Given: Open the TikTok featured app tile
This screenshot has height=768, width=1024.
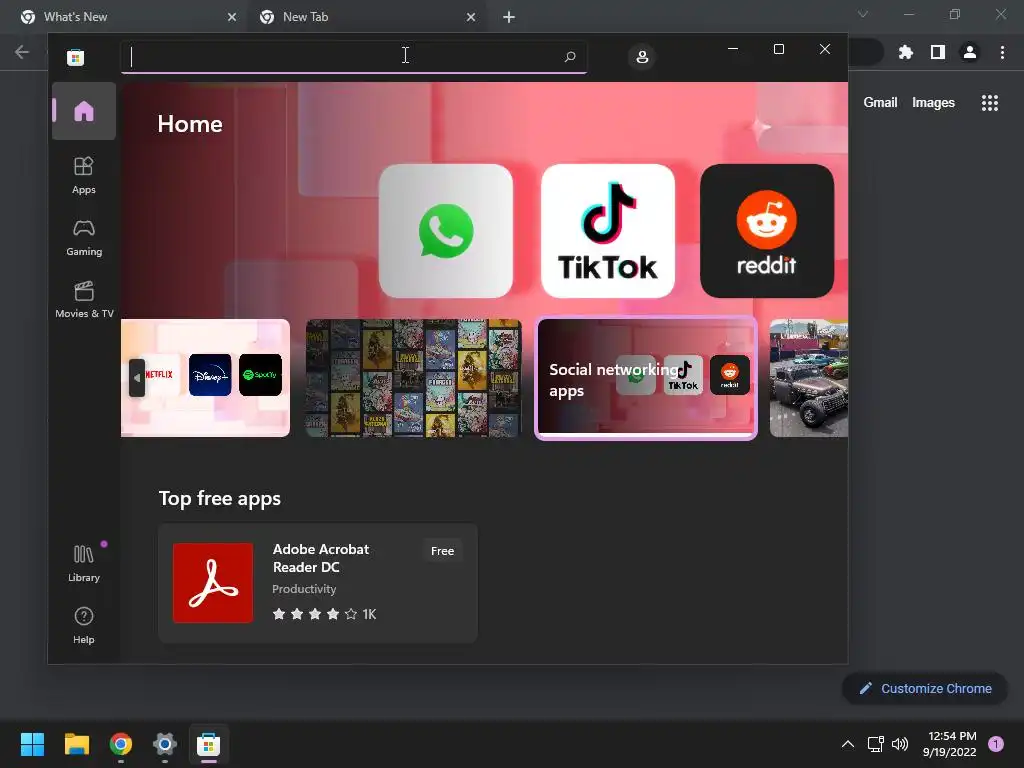Looking at the screenshot, I should point(607,231).
